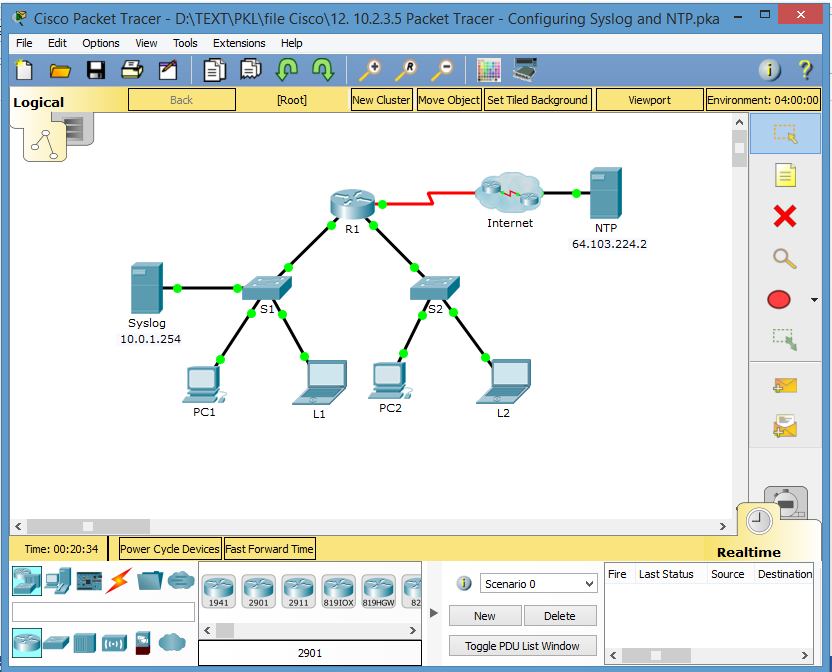Open the Extensions menu
This screenshot has height=672, width=832.
[239, 43]
